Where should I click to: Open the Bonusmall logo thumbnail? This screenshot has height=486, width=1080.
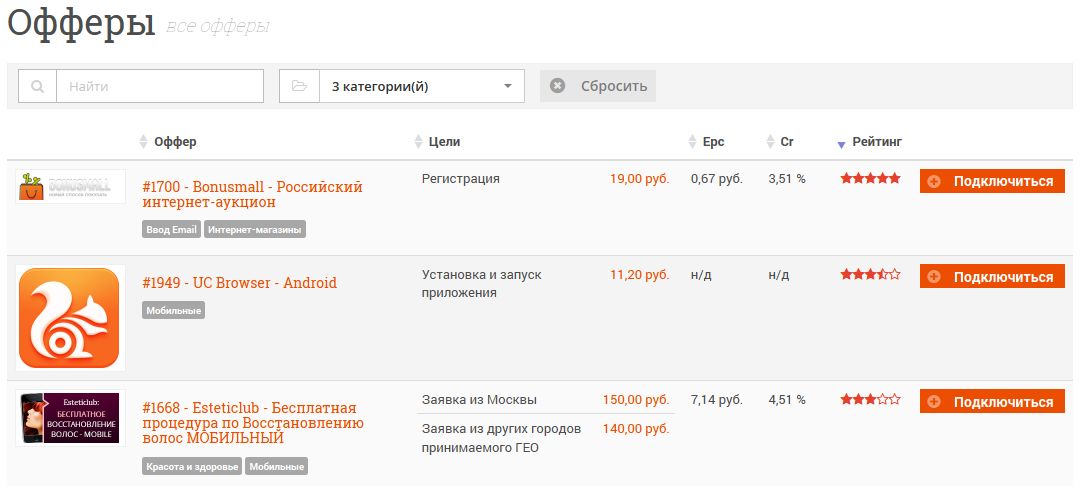[70, 187]
